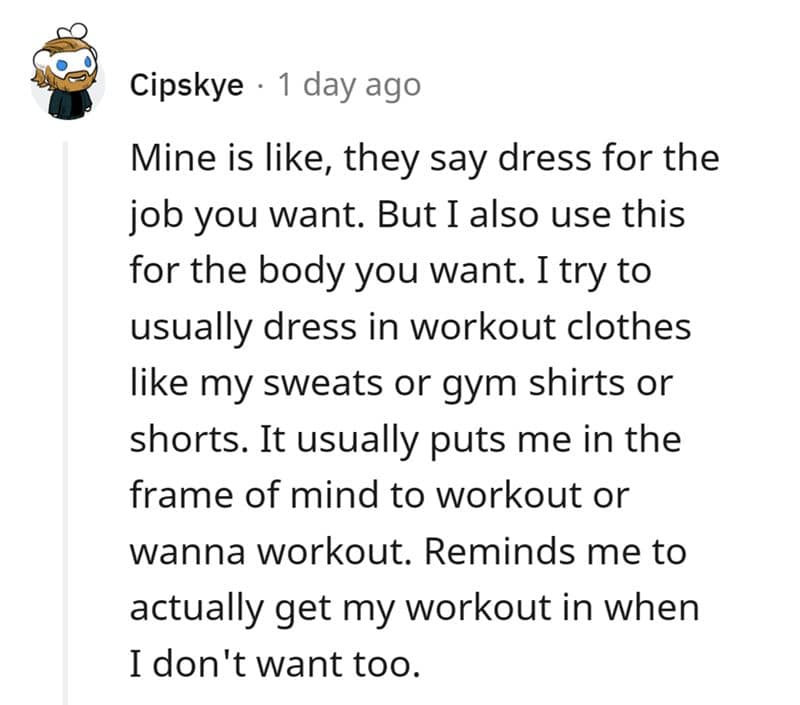Image resolution: width=800 pixels, height=705 pixels.
Task: Click the dot separator after the username
Action: (x=259, y=86)
